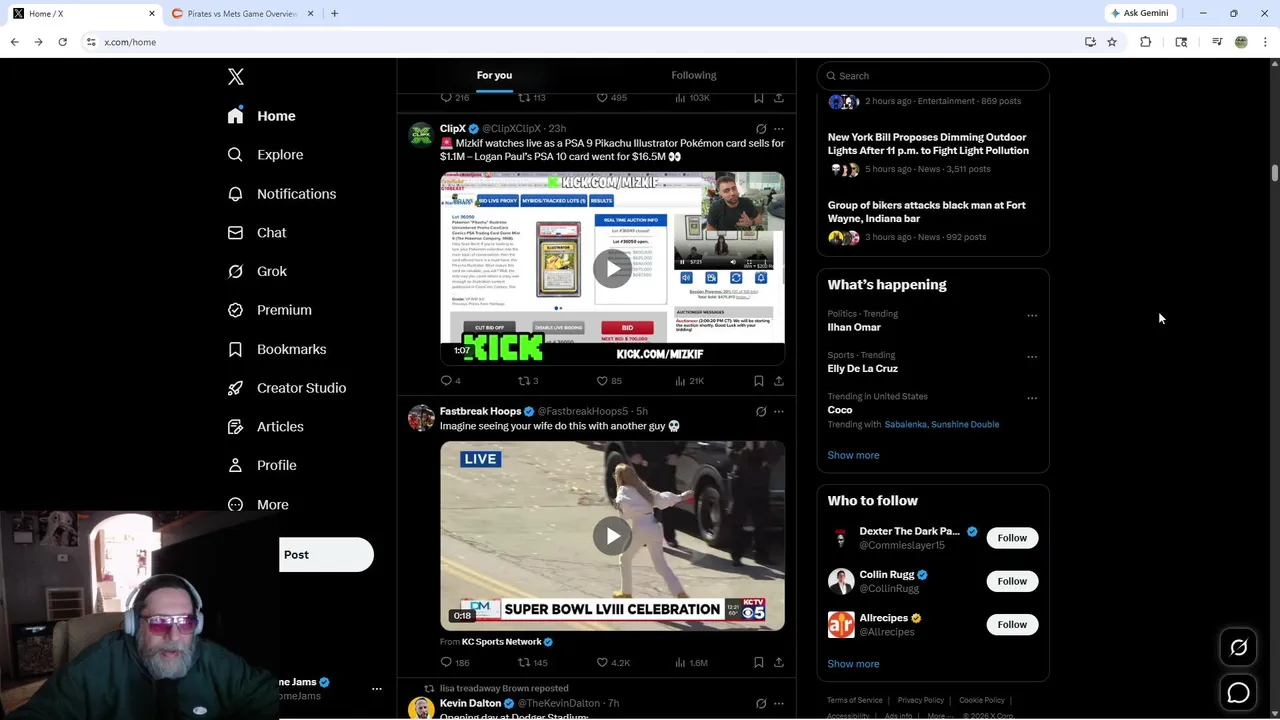The image size is (1280, 720).
Task: Open more options for Coco trend
Action: tap(1032, 398)
